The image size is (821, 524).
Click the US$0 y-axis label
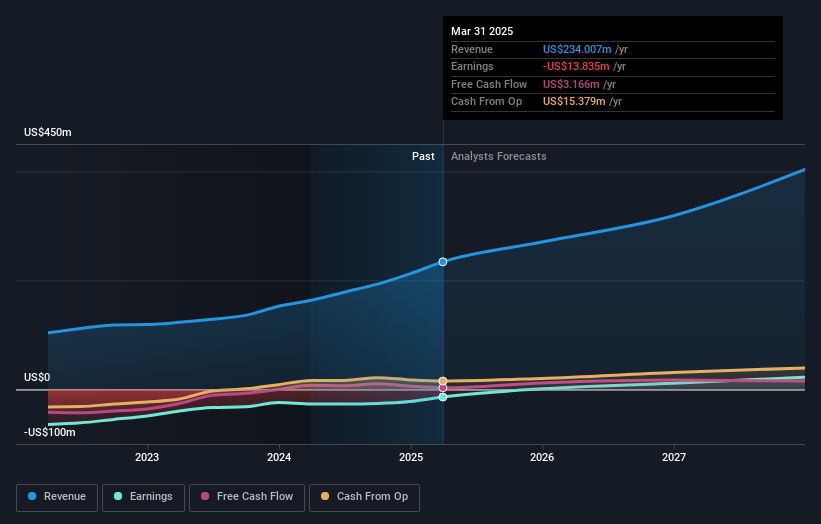37,377
